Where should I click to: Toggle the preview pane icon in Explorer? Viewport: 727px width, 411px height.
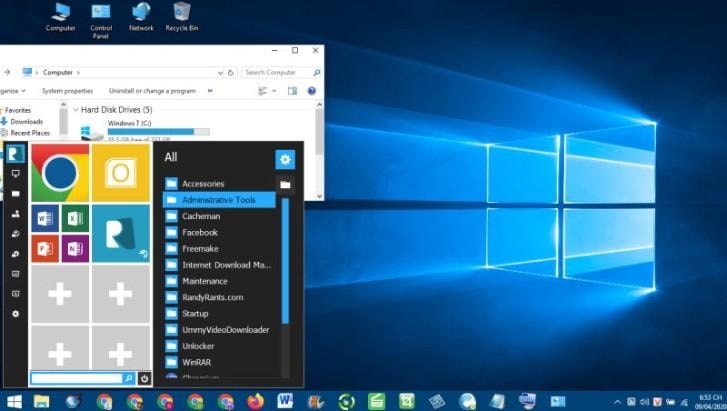(293, 91)
